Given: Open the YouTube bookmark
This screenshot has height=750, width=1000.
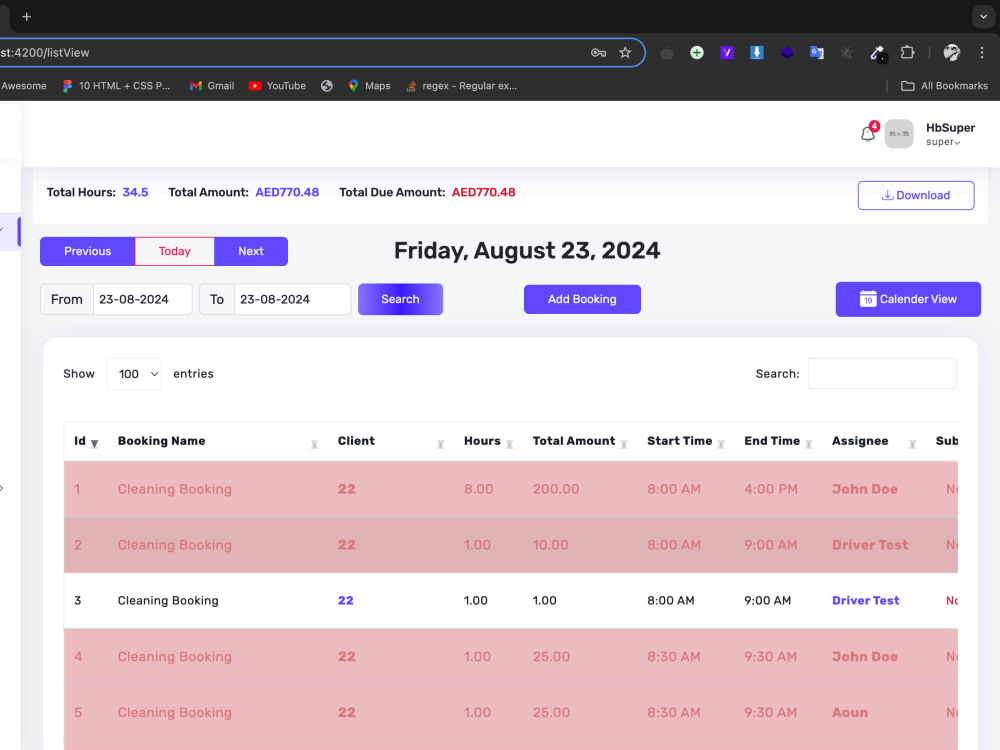Looking at the screenshot, I should coord(277,85).
